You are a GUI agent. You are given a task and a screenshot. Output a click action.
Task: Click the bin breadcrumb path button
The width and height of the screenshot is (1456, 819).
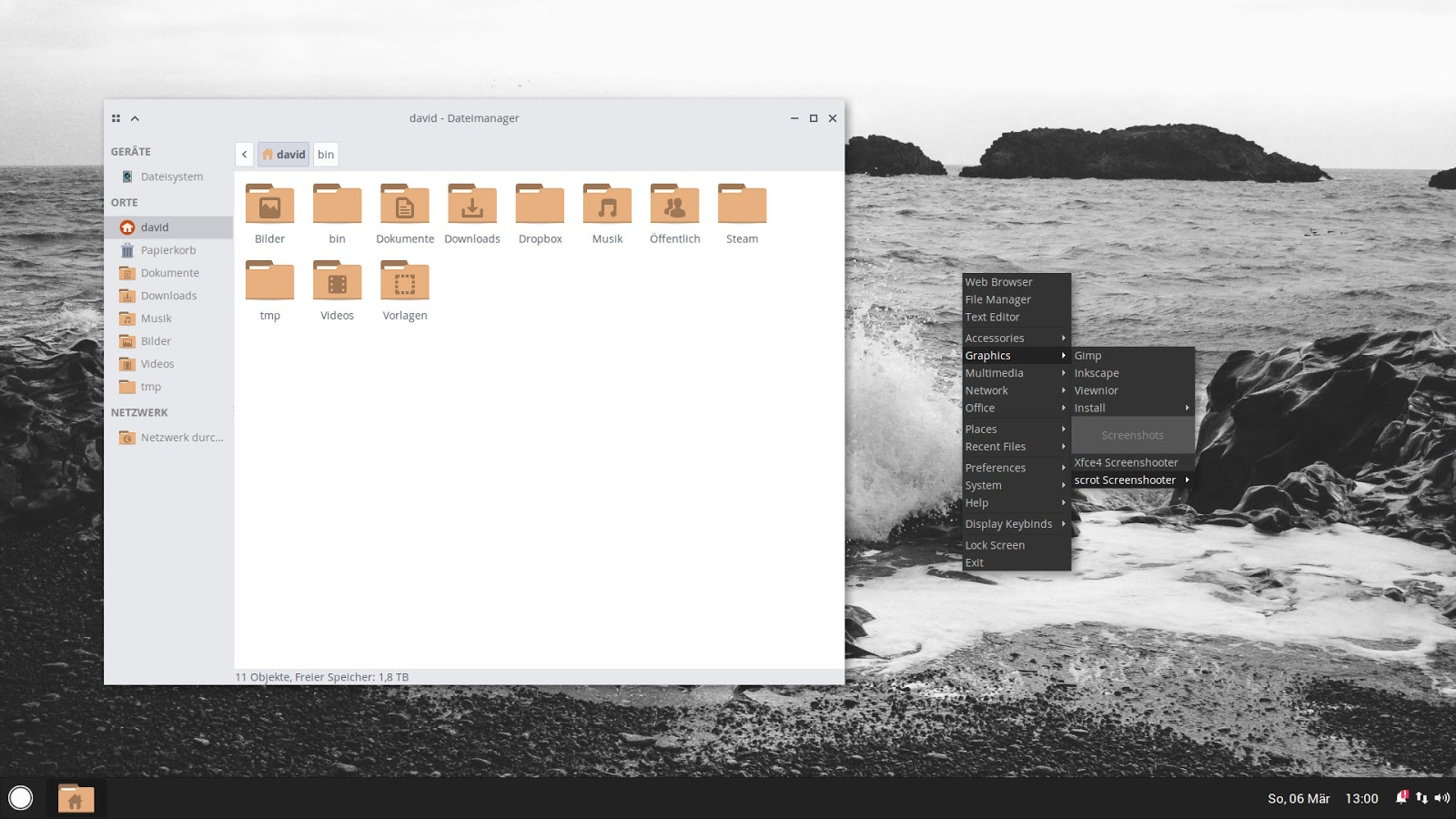click(326, 155)
